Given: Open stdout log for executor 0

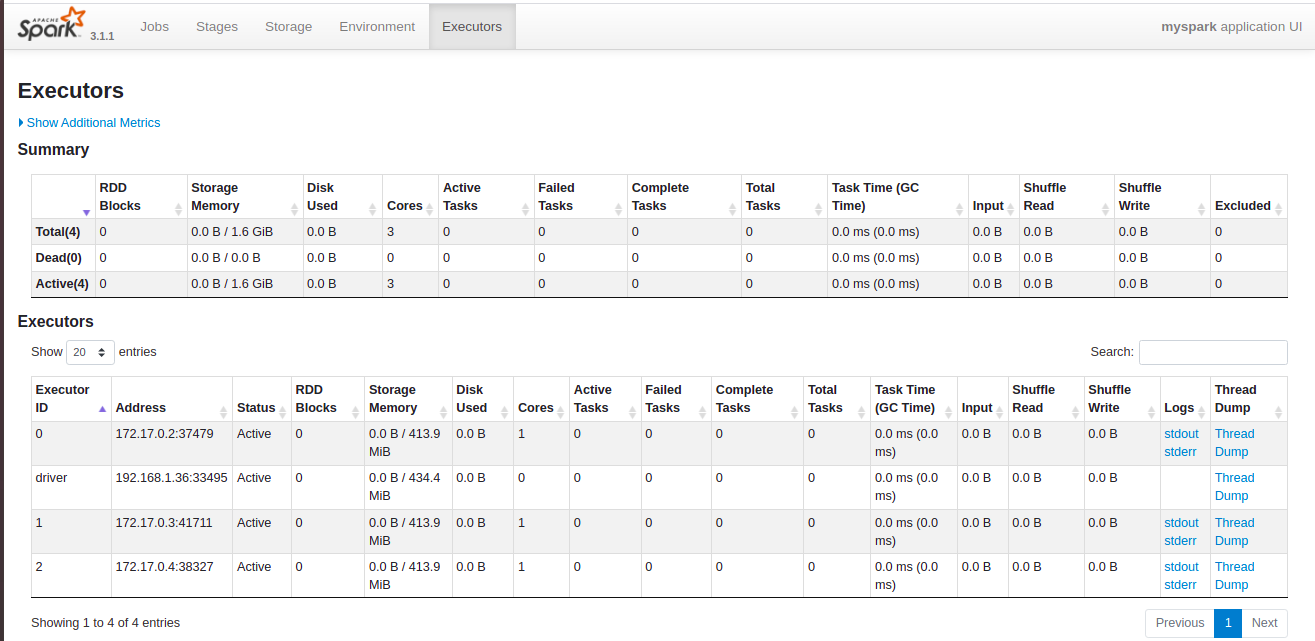Looking at the screenshot, I should (1181, 434).
